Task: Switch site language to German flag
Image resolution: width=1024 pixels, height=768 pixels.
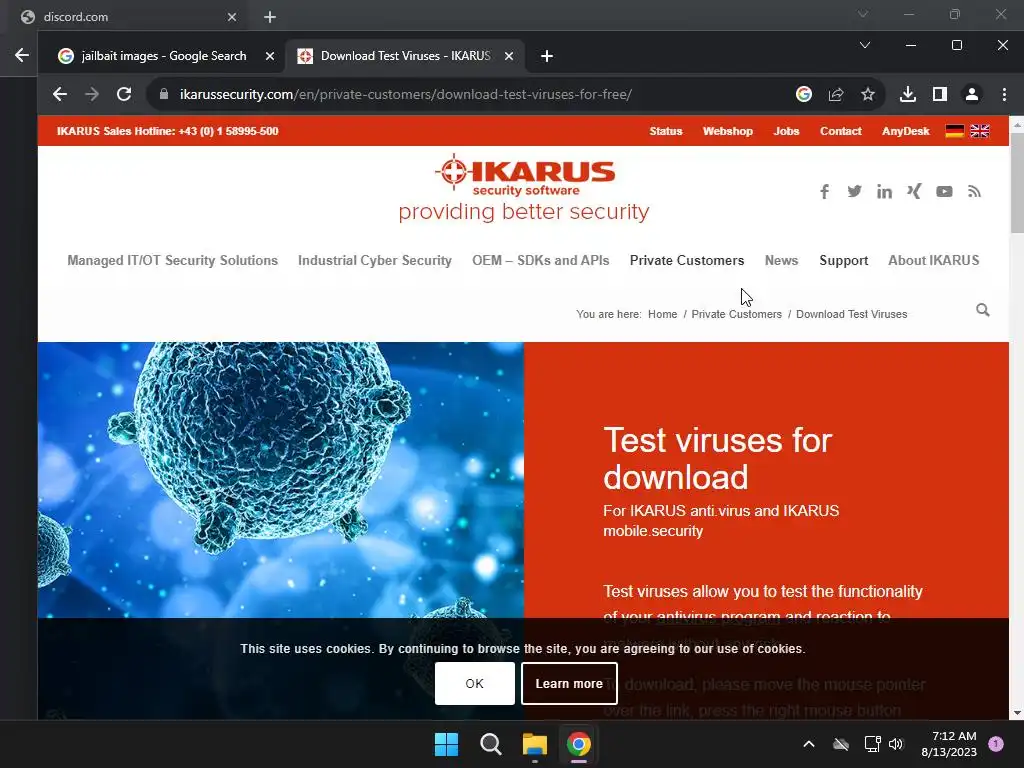Action: (x=954, y=131)
